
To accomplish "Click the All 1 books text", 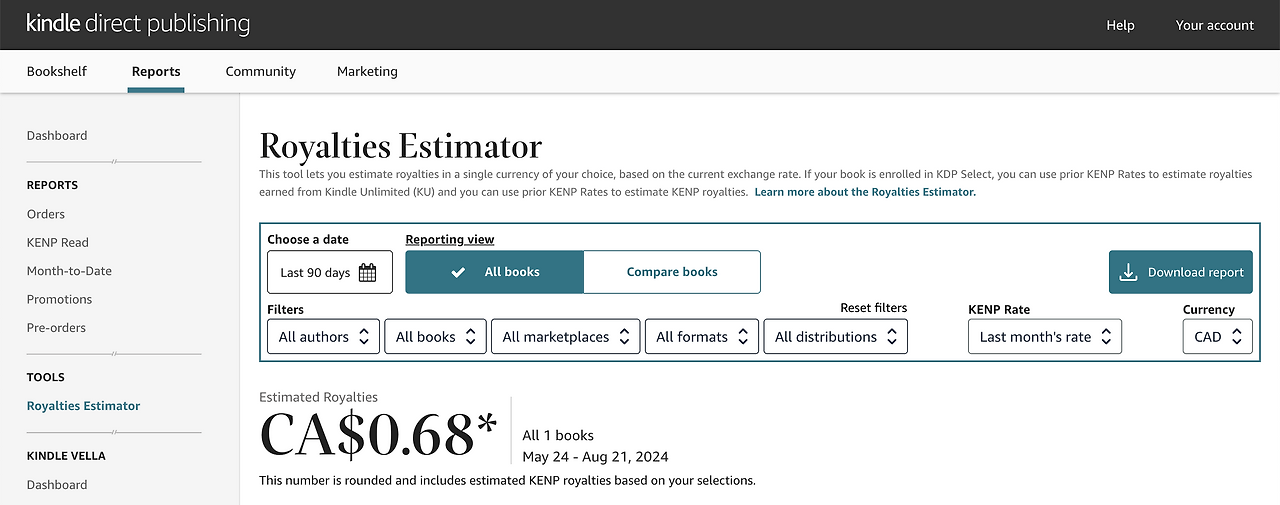I will (558, 436).
